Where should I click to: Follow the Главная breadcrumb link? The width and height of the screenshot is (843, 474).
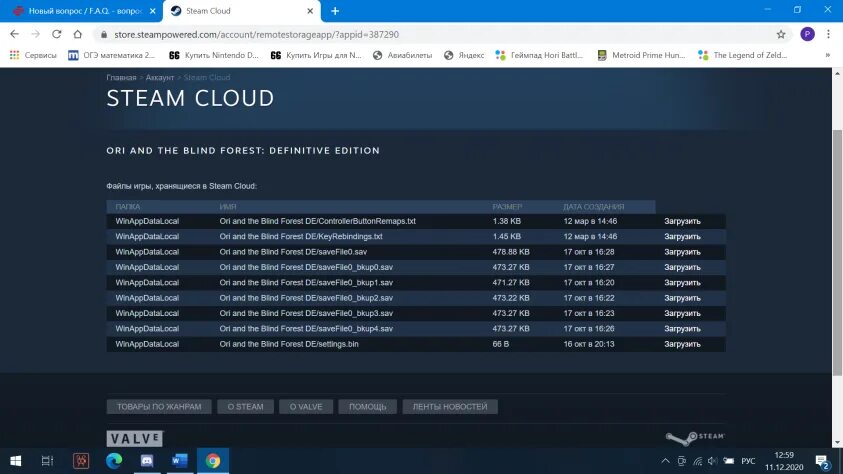(121, 77)
